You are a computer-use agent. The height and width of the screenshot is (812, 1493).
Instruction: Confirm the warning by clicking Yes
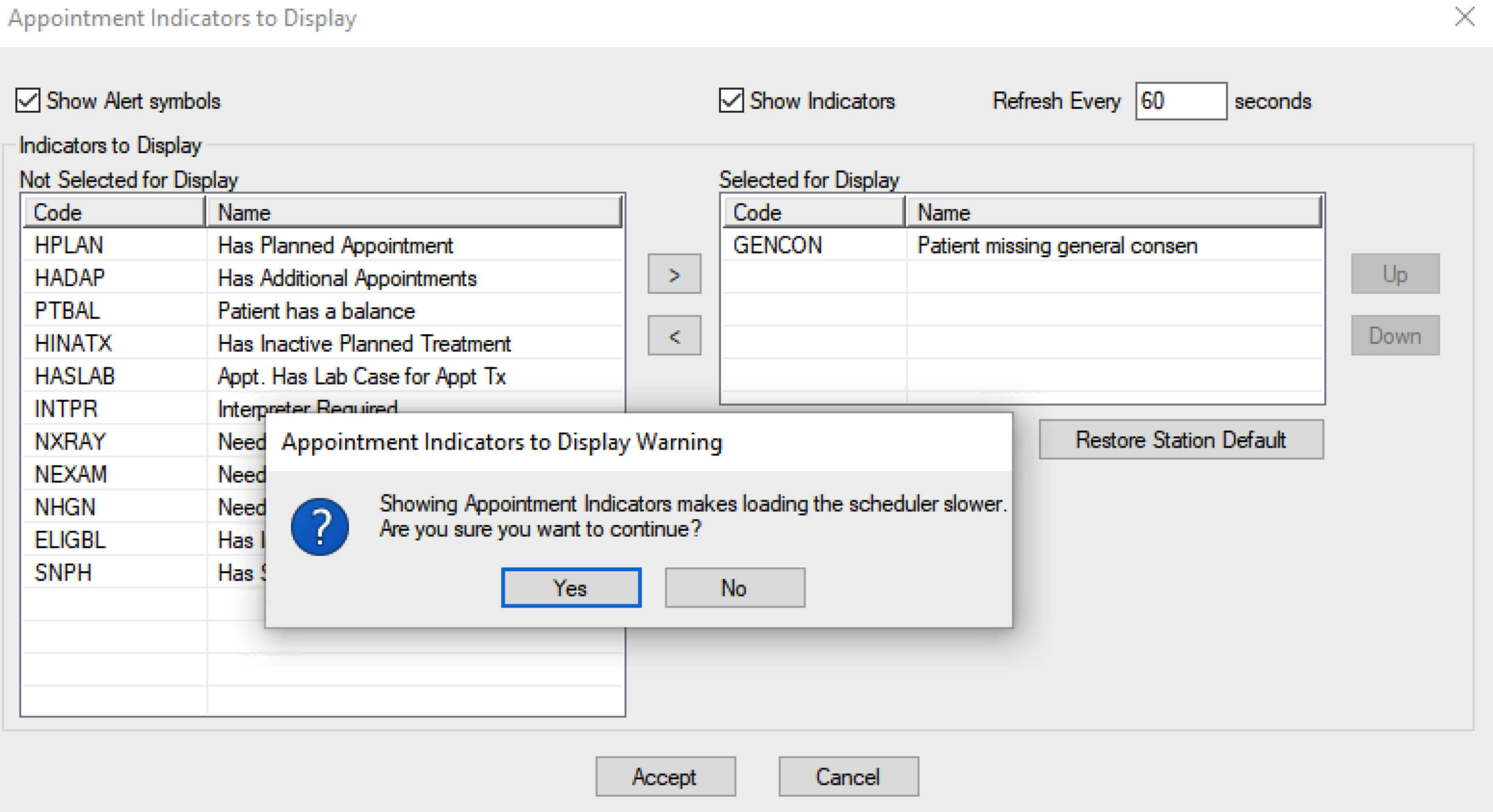[570, 588]
